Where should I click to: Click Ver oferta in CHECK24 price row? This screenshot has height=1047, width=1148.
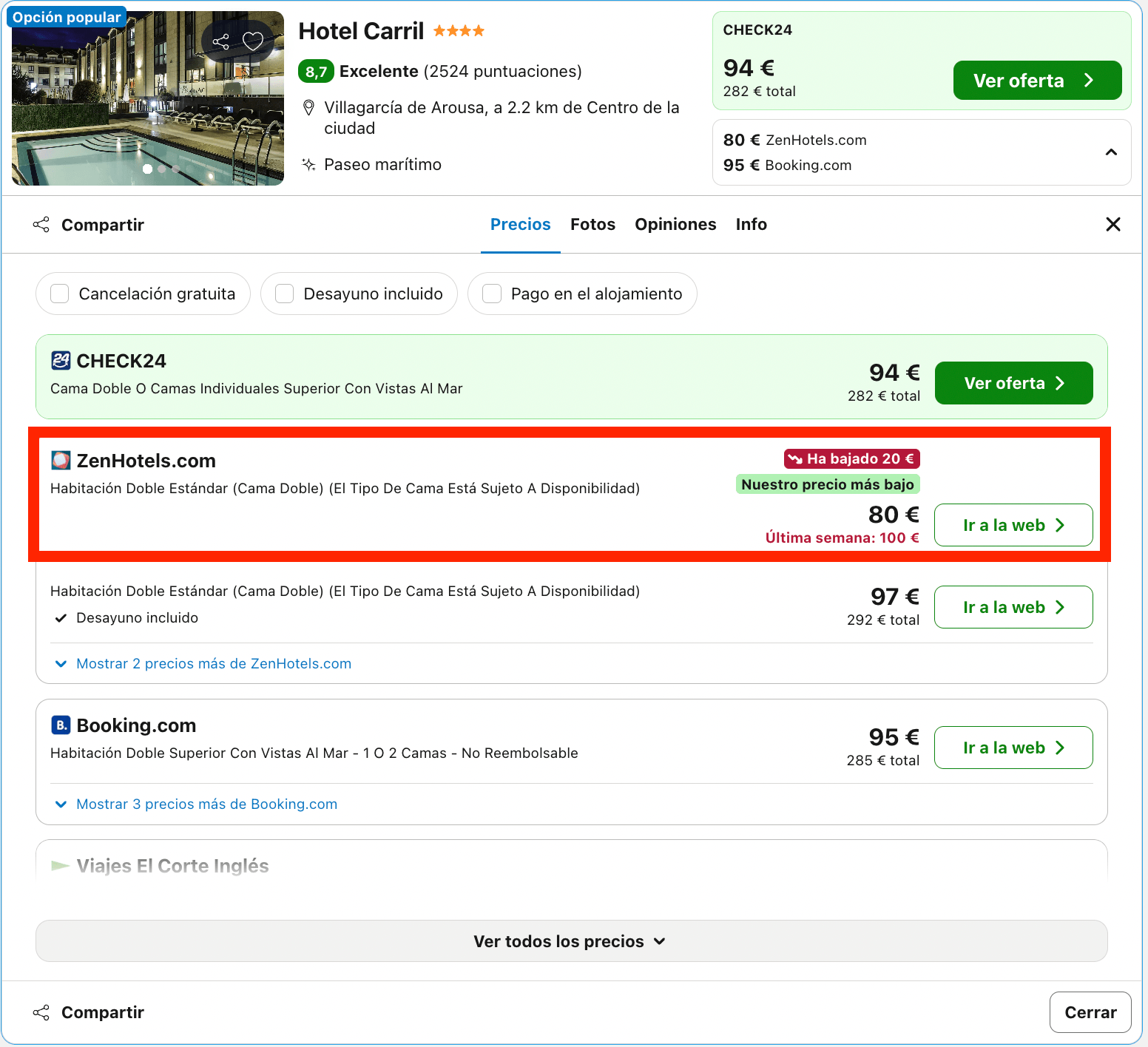pos(1014,383)
